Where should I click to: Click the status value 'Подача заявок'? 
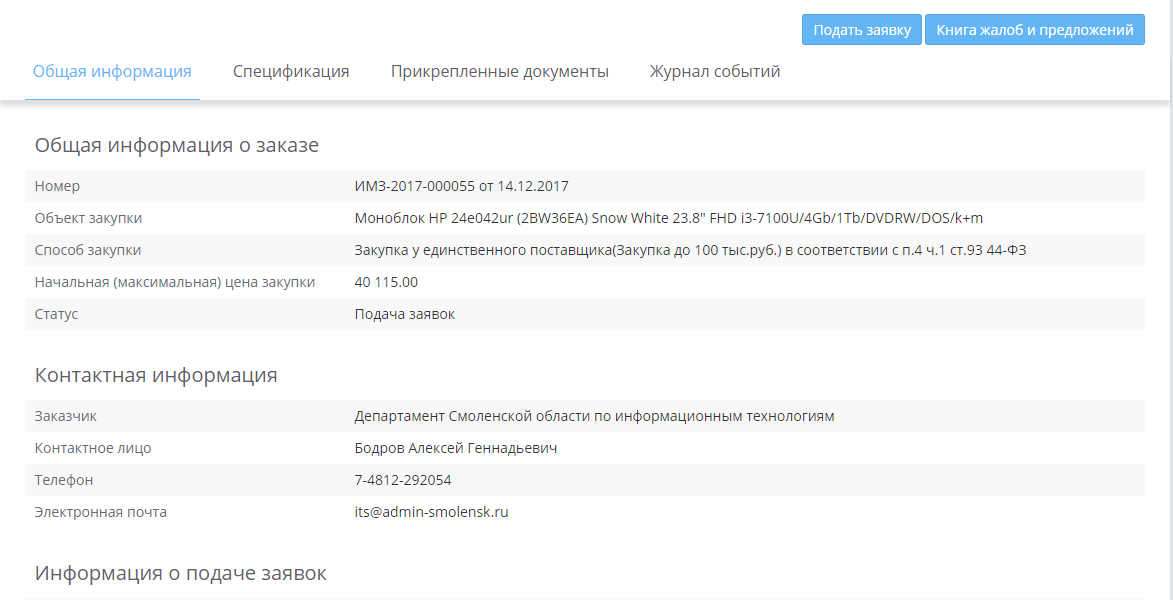(x=404, y=314)
